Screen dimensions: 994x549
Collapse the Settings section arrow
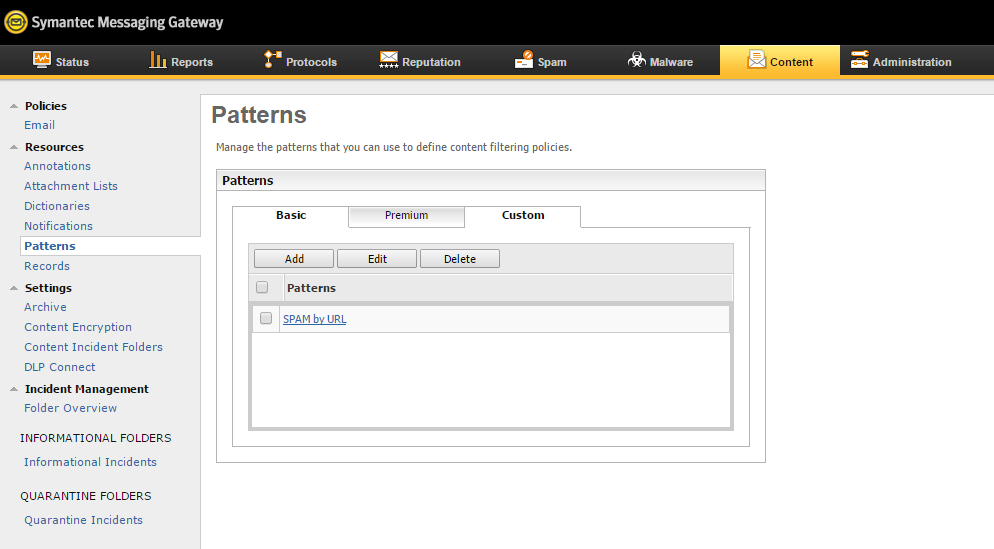click(x=14, y=288)
